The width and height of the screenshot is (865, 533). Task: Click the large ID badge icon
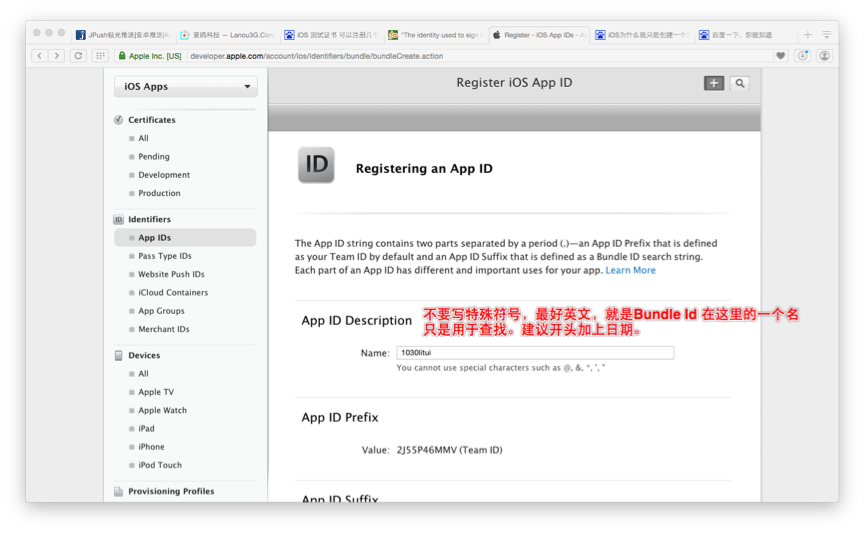[316, 164]
